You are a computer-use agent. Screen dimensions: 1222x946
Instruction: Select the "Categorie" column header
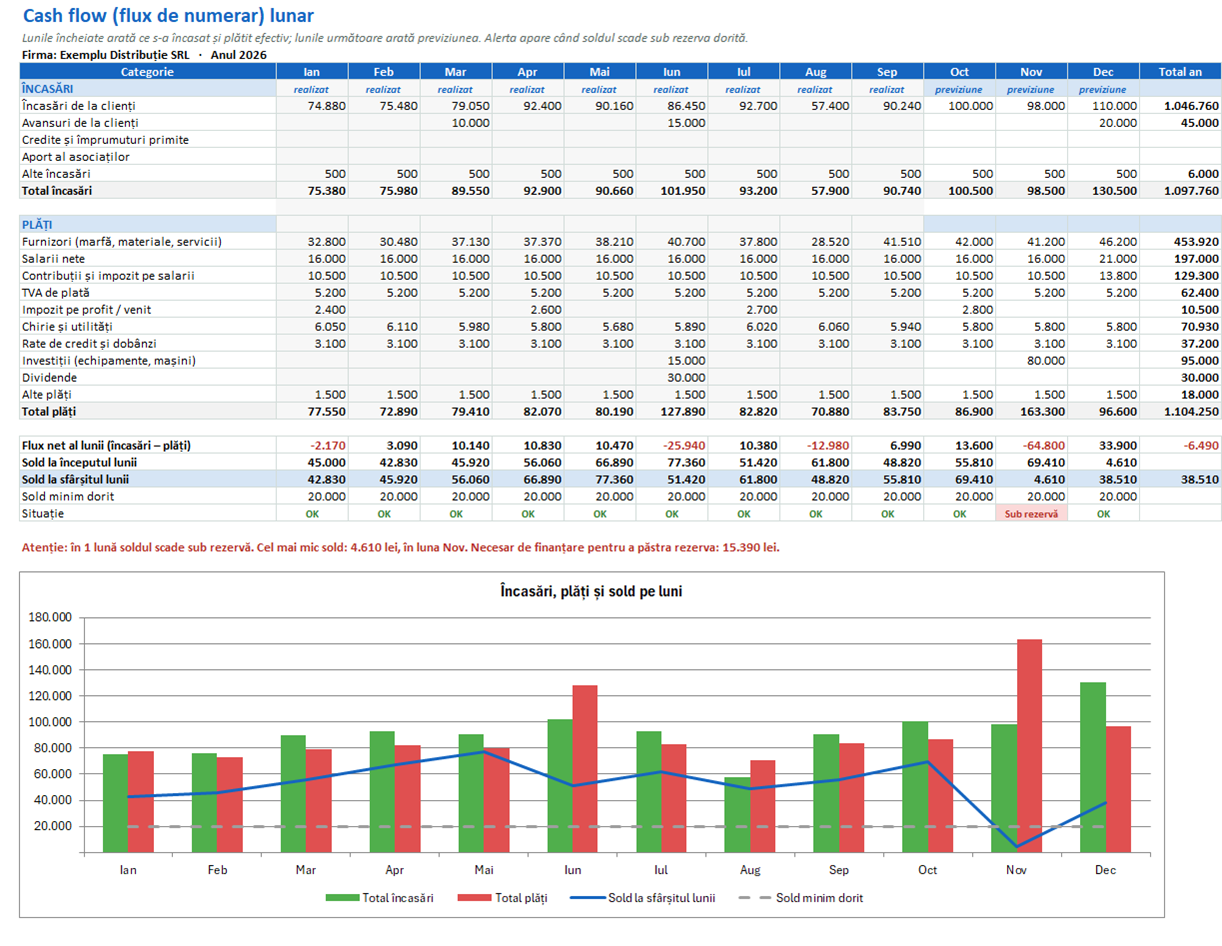click(x=147, y=71)
